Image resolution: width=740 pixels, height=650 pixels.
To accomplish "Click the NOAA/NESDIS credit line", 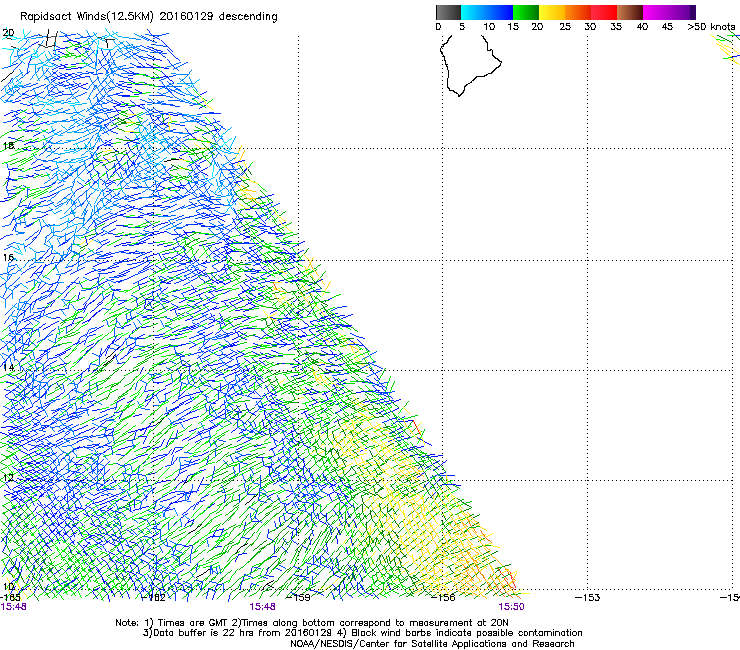I will point(432,644).
